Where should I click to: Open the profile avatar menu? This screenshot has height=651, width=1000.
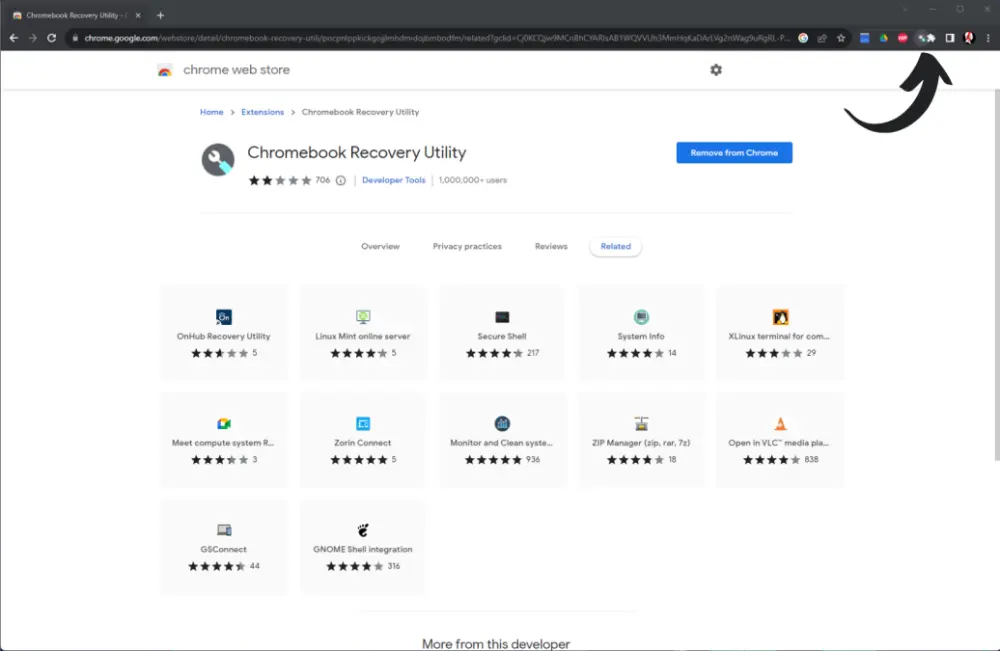tap(969, 38)
